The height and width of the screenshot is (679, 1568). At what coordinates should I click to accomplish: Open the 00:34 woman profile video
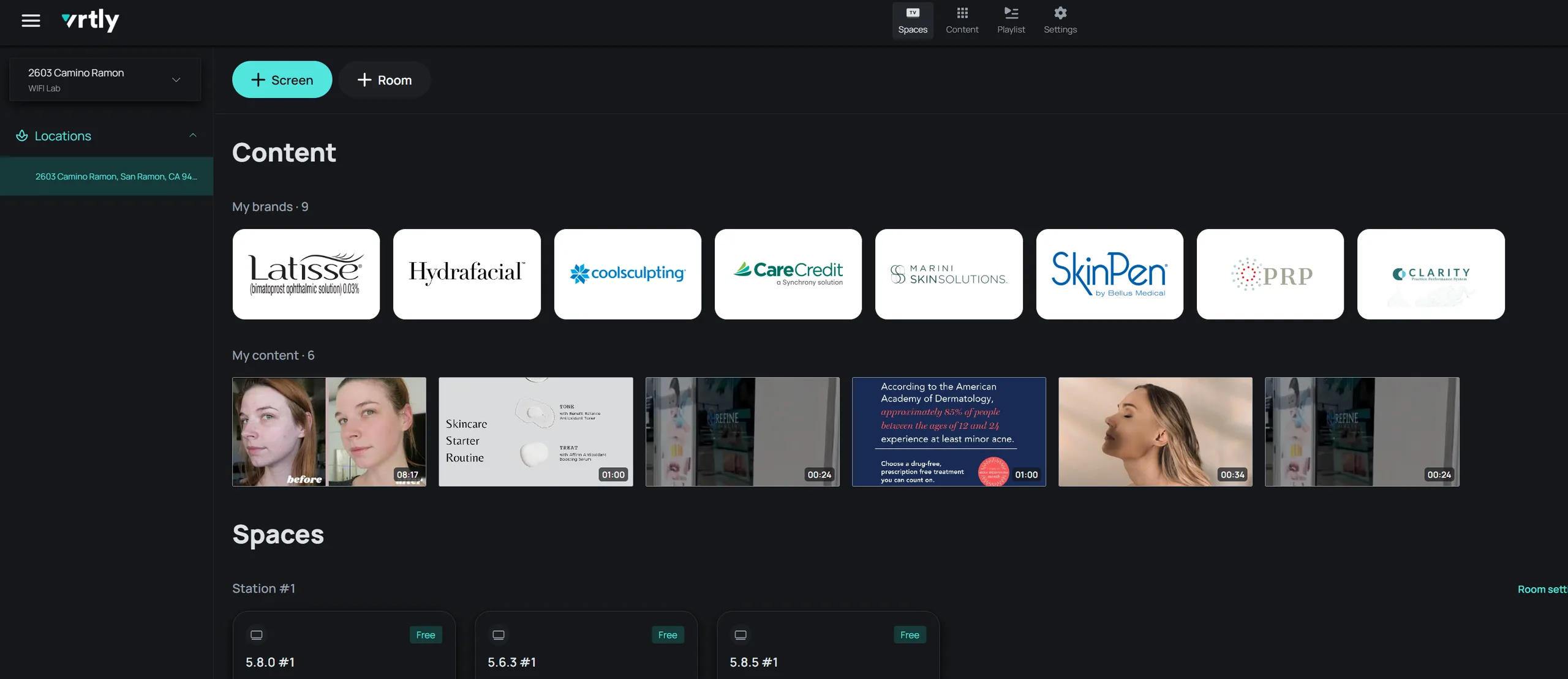tap(1155, 432)
